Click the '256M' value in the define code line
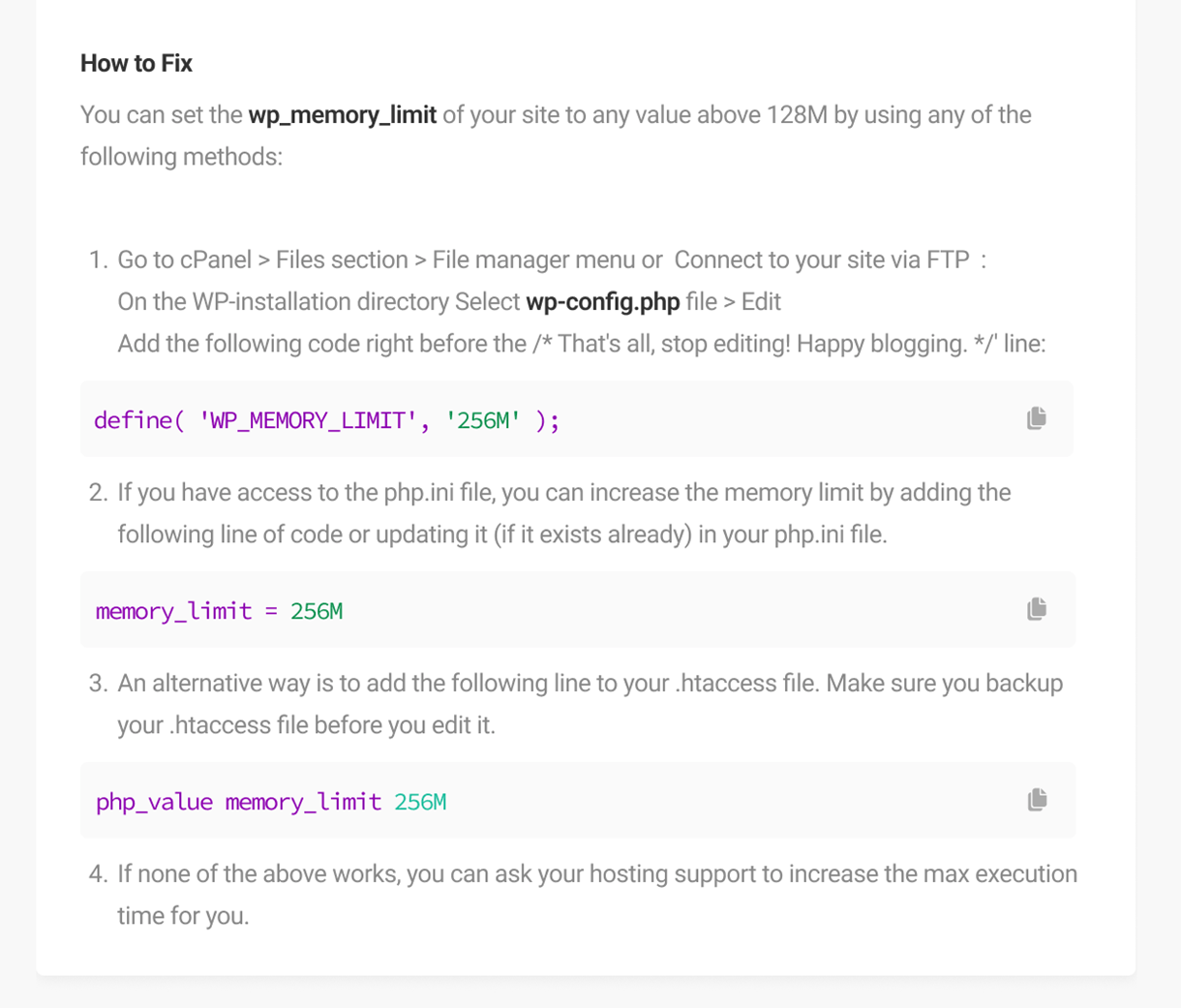The height and width of the screenshot is (1008, 1181). click(x=483, y=420)
